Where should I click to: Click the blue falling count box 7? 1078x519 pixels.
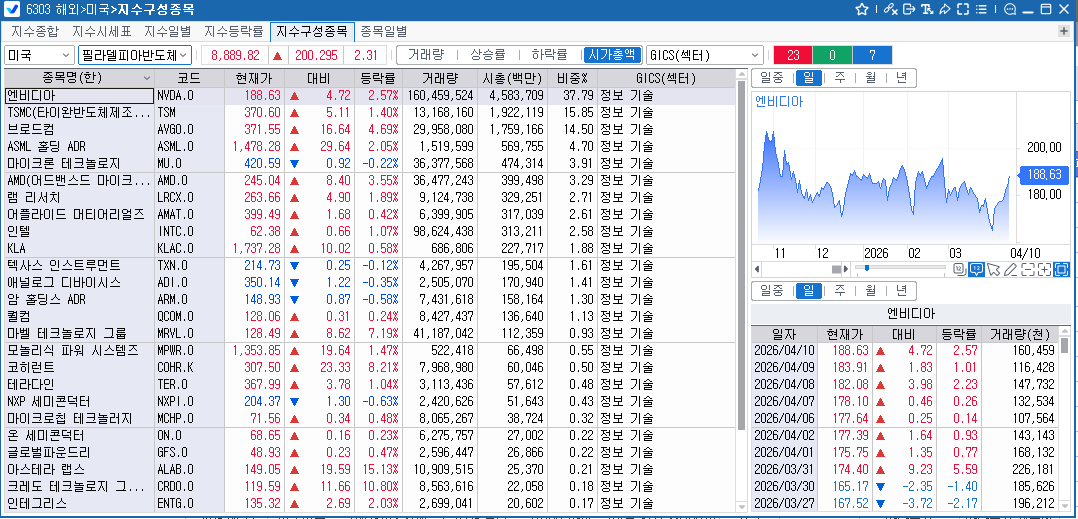click(872, 55)
